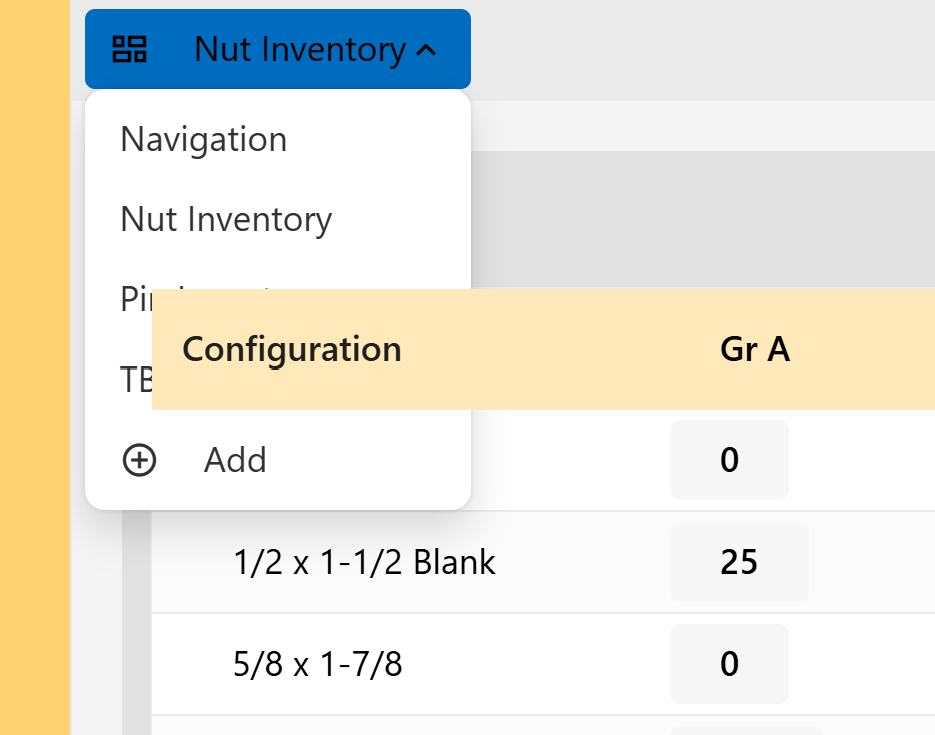This screenshot has width=935, height=735.
Task: Select Navigation from the dropdown list
Action: pyautogui.click(x=204, y=139)
